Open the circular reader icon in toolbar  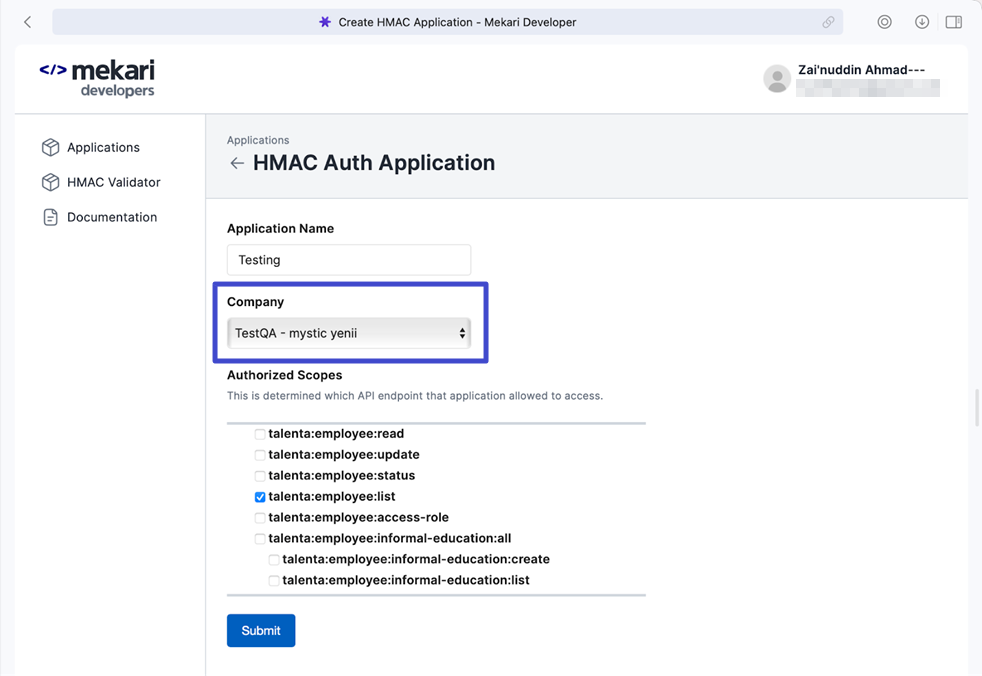pyautogui.click(x=884, y=22)
